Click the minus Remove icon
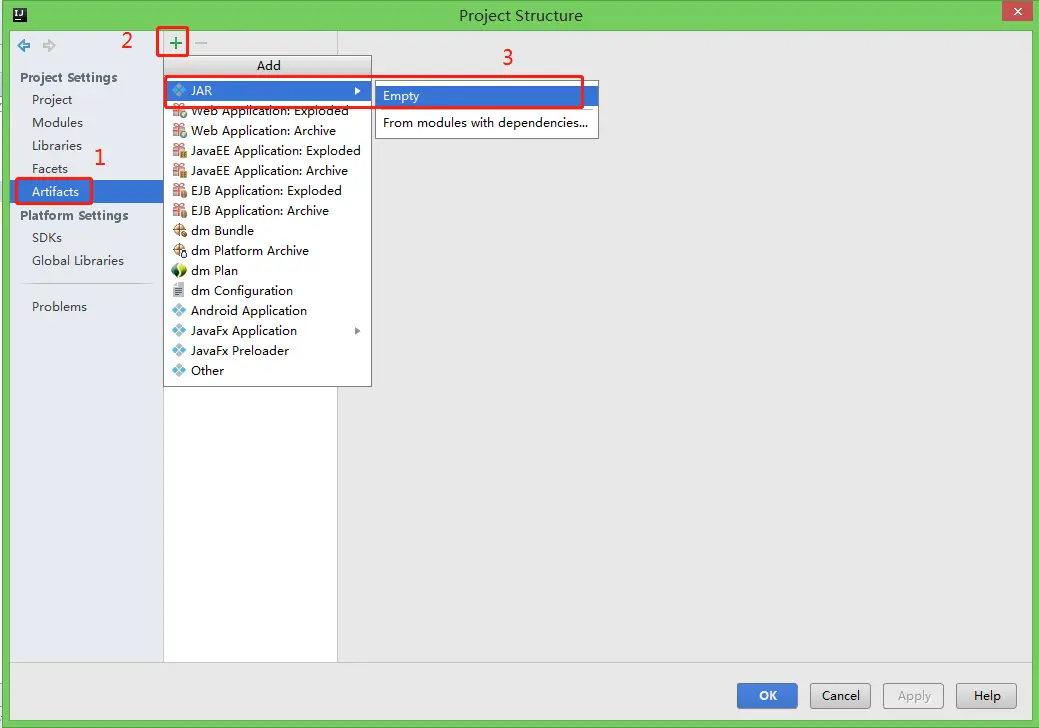The image size is (1039, 728). [201, 43]
